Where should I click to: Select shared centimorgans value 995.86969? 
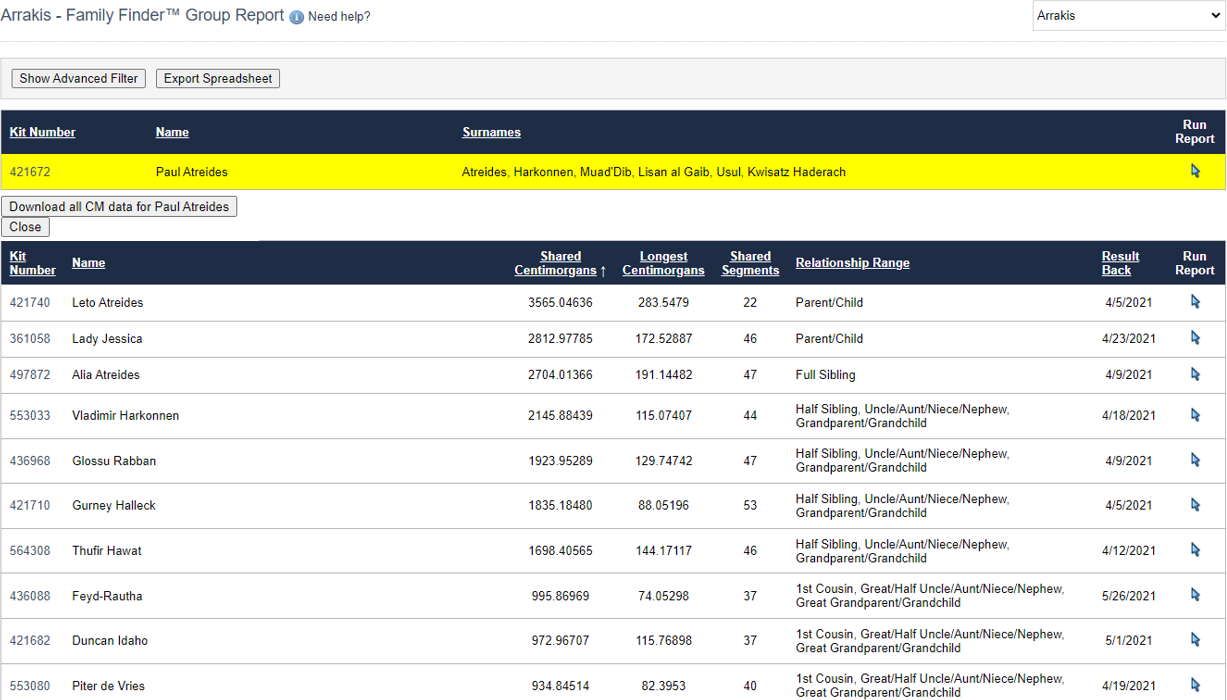tap(560, 596)
